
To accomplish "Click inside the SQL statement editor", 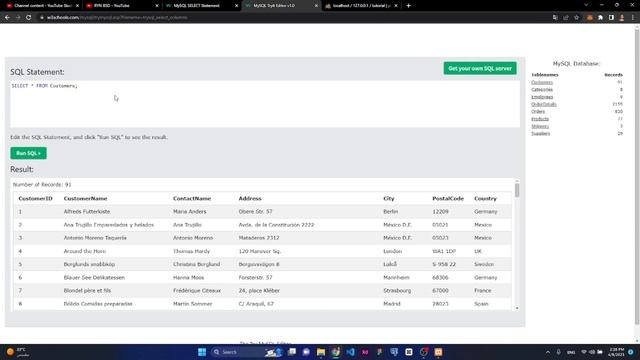I will coord(265,104).
